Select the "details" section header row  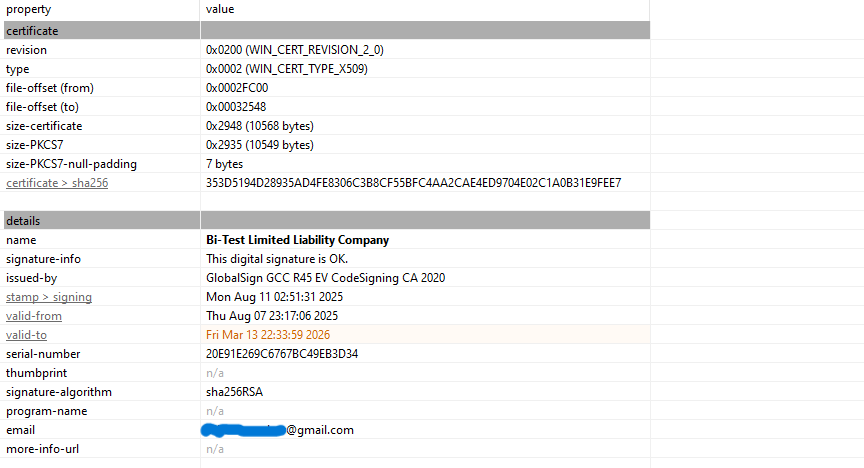(x=23, y=220)
